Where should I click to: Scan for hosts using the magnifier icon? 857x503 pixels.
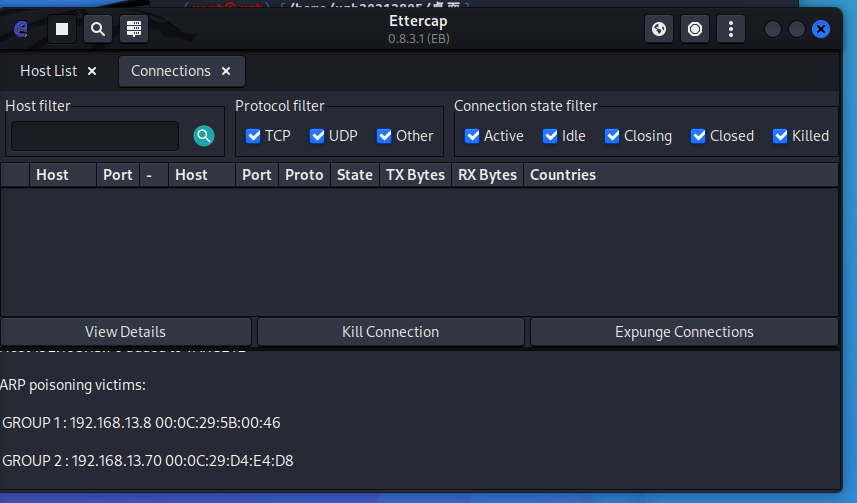click(x=98, y=29)
